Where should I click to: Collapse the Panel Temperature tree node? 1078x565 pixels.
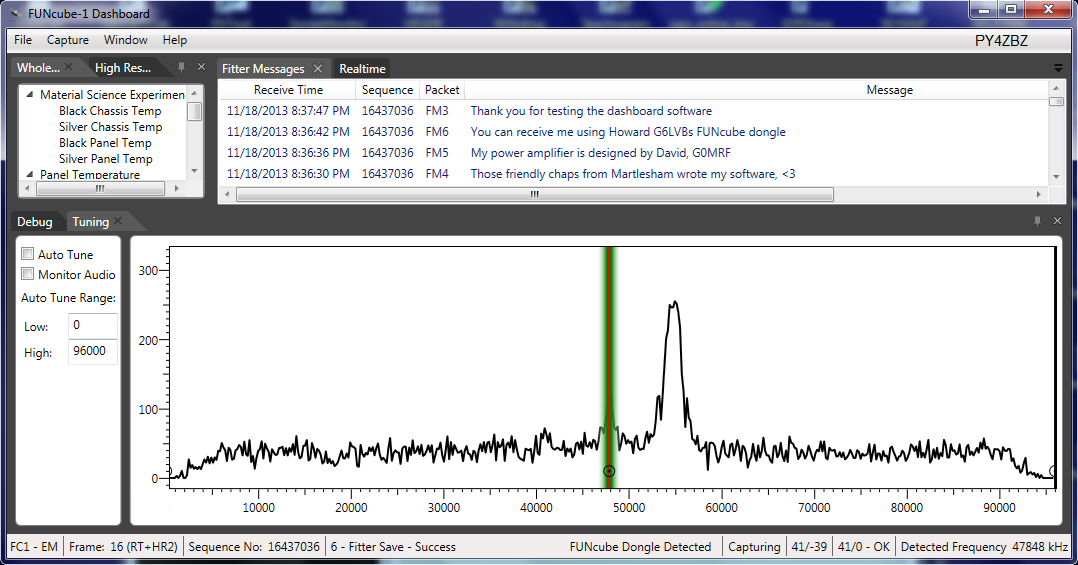click(x=30, y=175)
